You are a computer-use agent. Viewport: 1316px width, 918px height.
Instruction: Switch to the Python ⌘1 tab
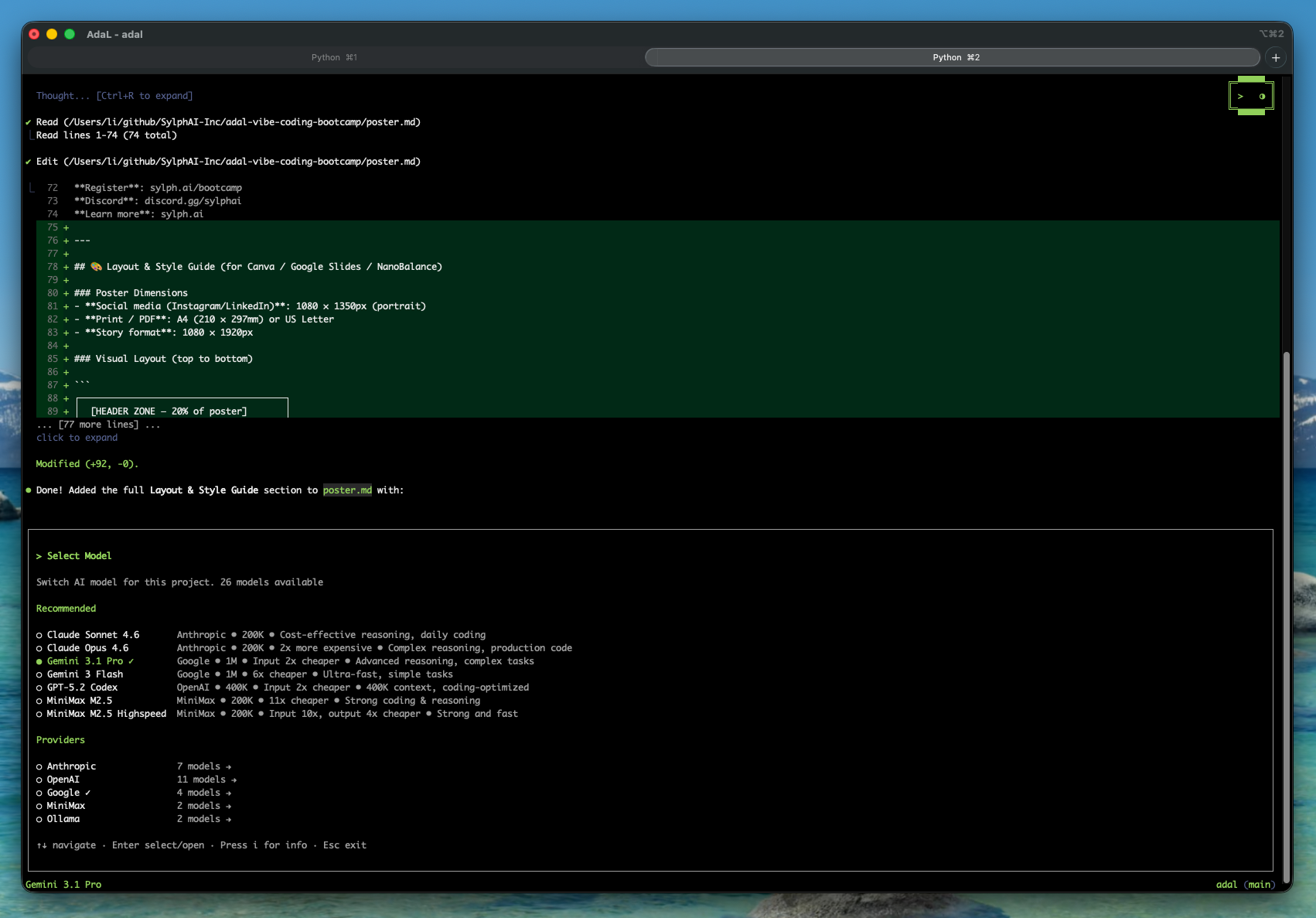[x=334, y=57]
